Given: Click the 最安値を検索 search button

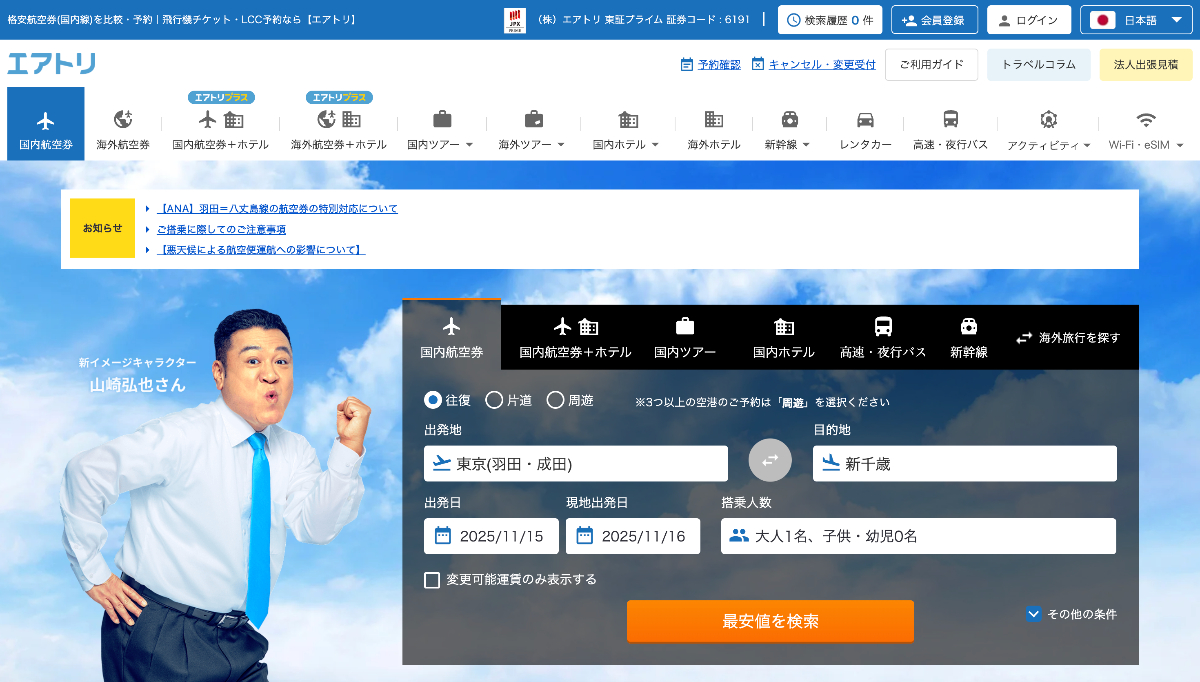Looking at the screenshot, I should pos(770,621).
